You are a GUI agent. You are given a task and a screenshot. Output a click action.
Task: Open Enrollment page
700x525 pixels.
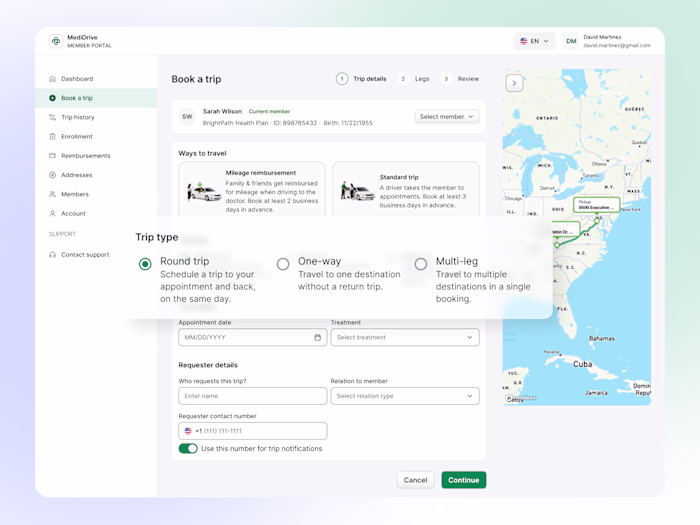point(96,137)
